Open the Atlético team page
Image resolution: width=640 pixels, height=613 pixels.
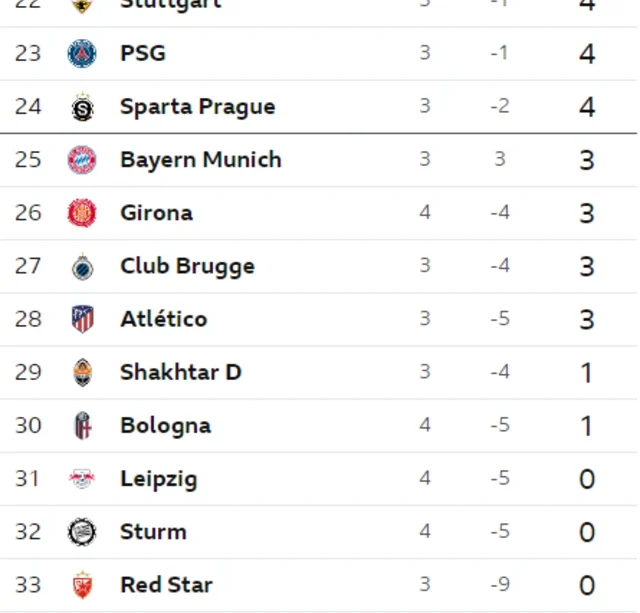click(164, 319)
